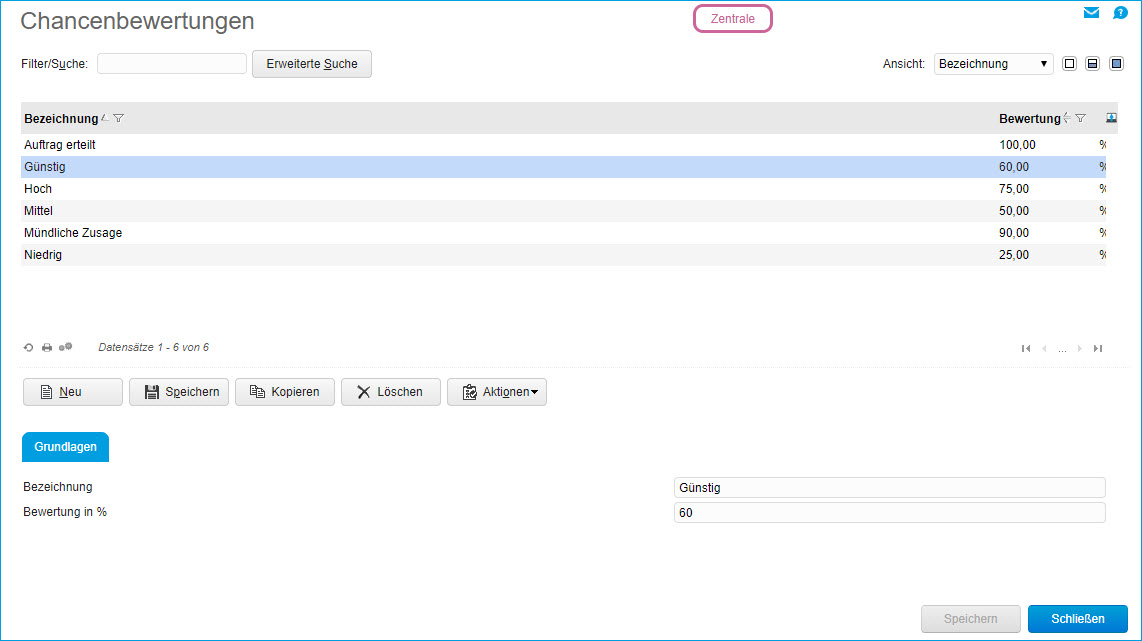Click the Bewertung in % input field
Image resolution: width=1142 pixels, height=641 pixels.
pyautogui.click(x=889, y=513)
